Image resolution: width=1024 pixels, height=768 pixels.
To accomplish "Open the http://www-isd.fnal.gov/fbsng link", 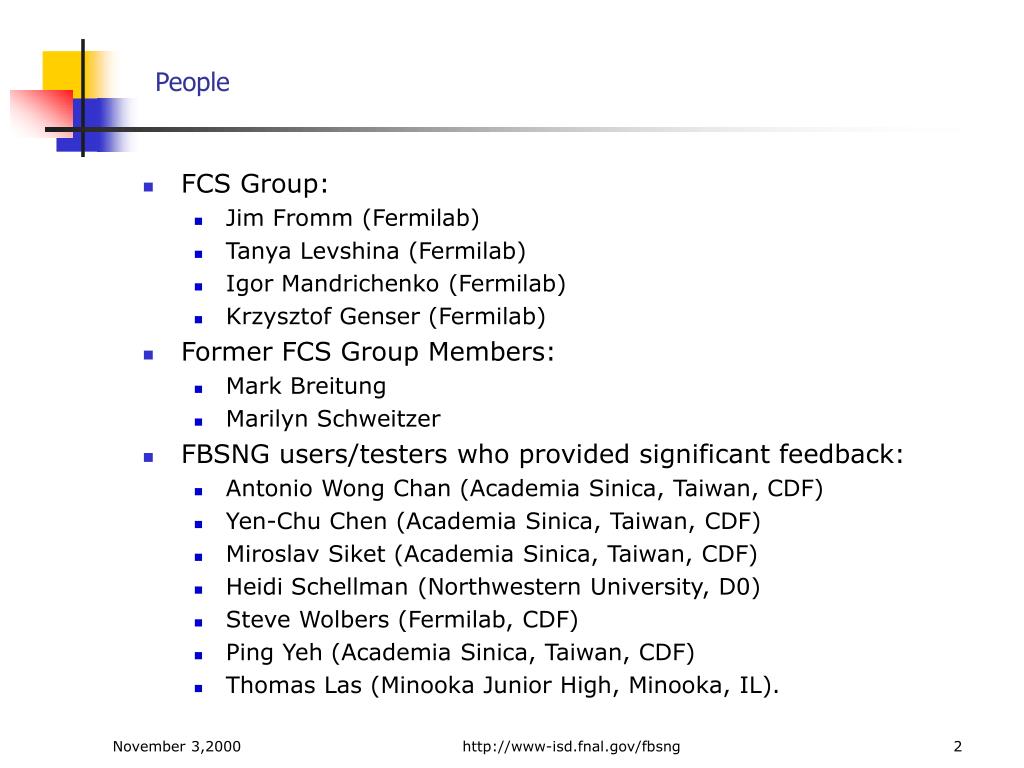I will tap(571, 746).
